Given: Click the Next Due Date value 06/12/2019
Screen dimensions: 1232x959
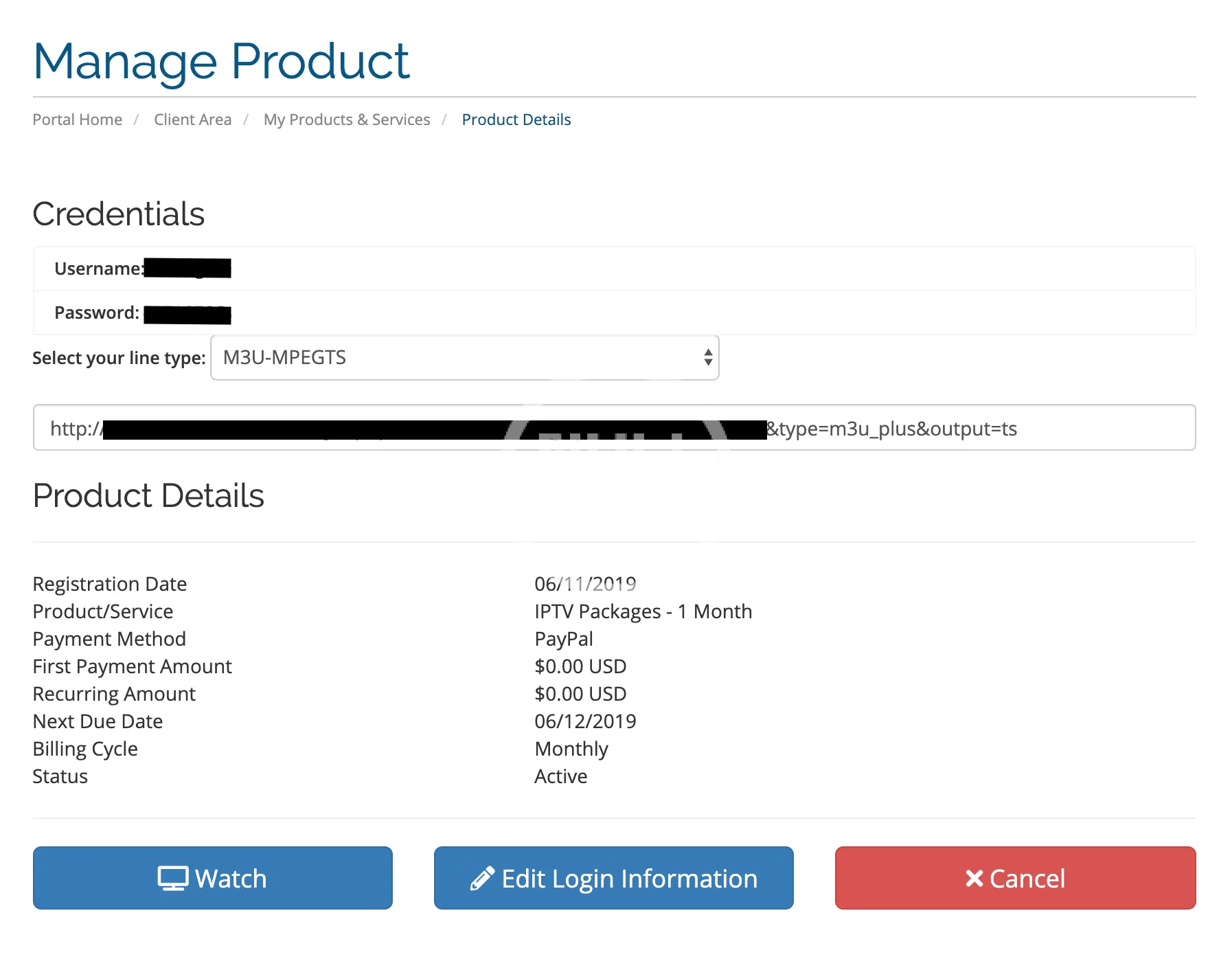Looking at the screenshot, I should coord(585,721).
